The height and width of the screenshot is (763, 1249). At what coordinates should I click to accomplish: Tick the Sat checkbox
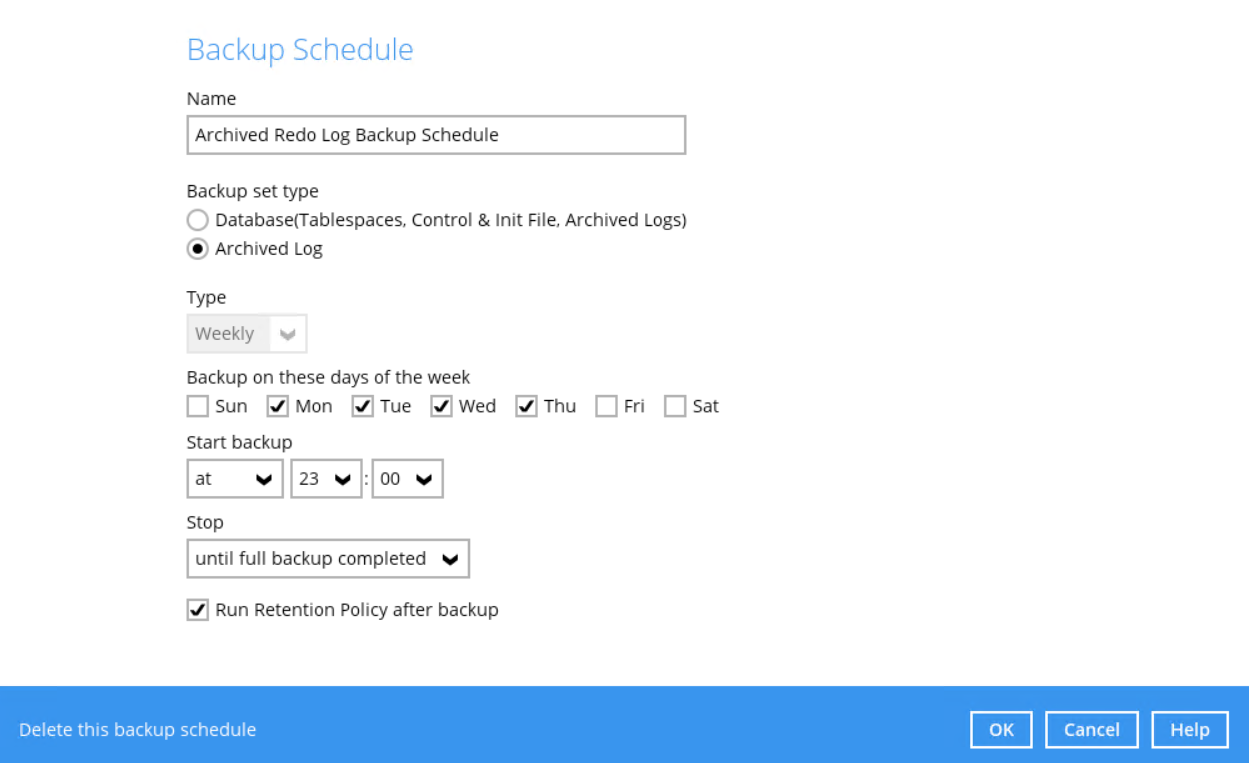(675, 407)
